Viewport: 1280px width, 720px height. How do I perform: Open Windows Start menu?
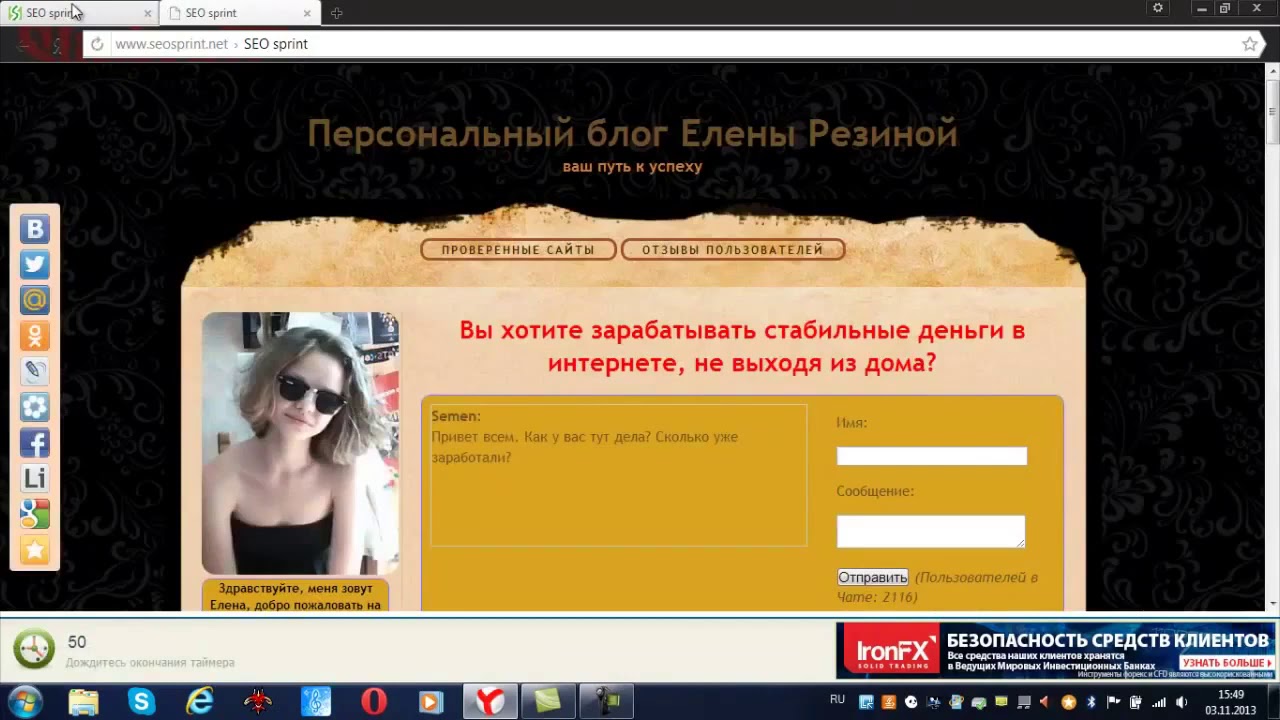[x=25, y=701]
